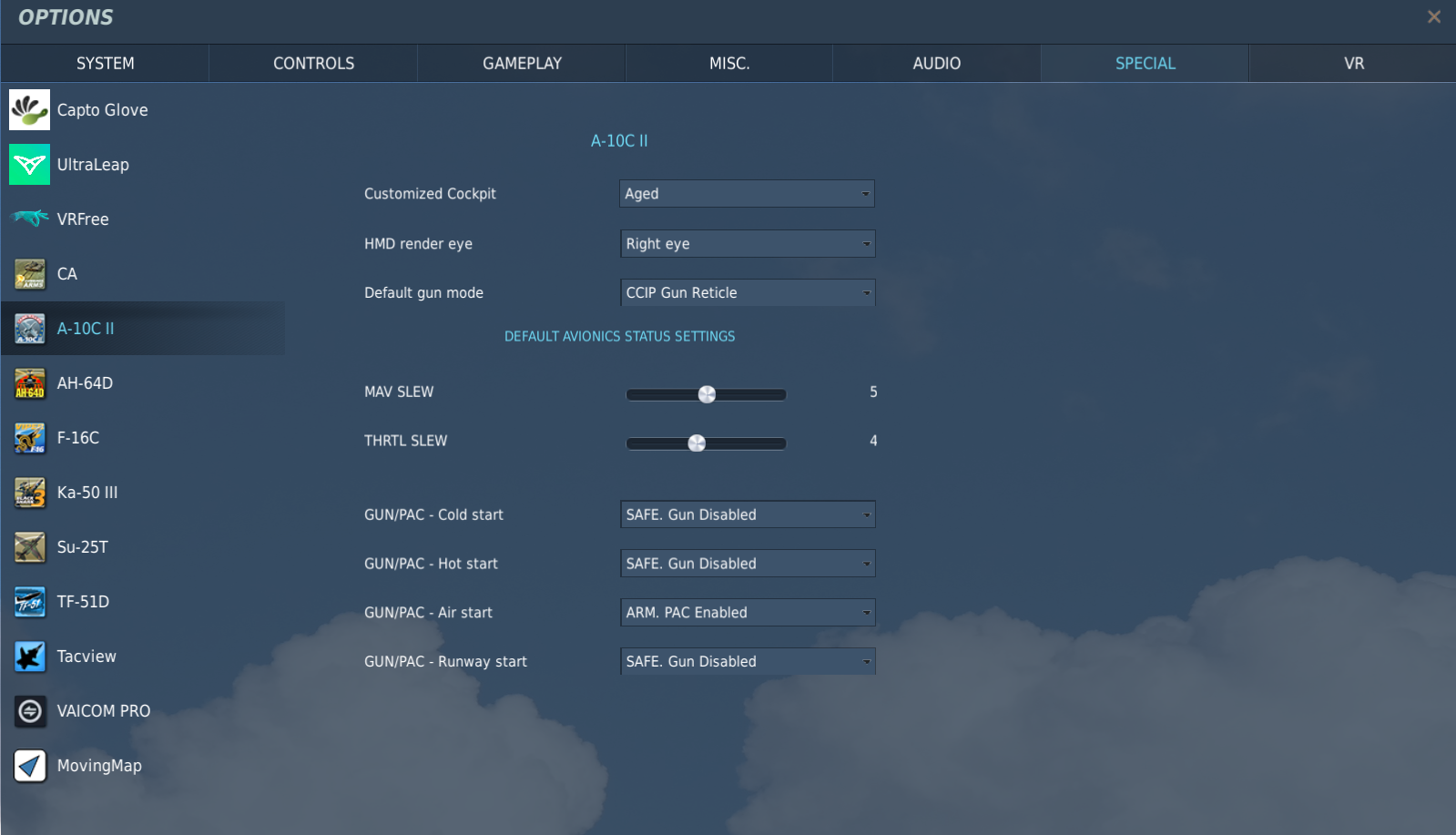This screenshot has height=835, width=1456.
Task: Select VRFree in the sidebar
Action: click(x=143, y=219)
